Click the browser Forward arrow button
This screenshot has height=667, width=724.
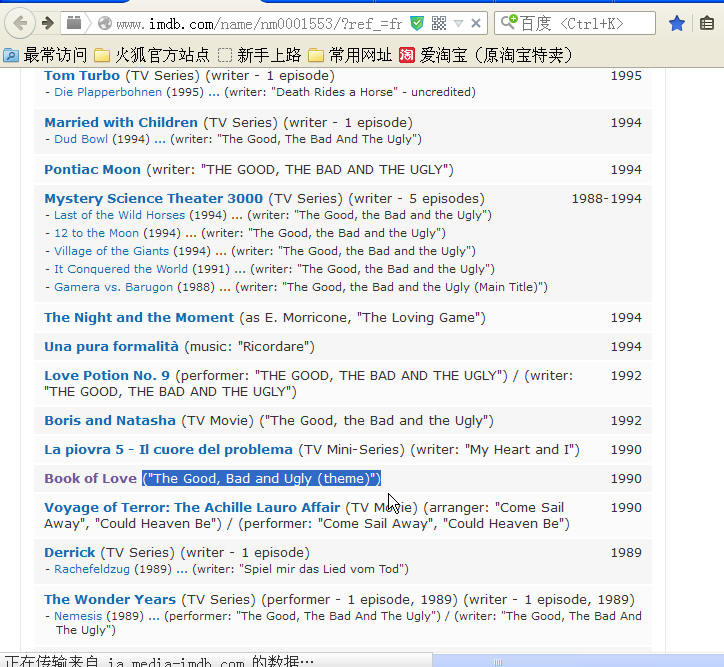pyautogui.click(x=47, y=23)
